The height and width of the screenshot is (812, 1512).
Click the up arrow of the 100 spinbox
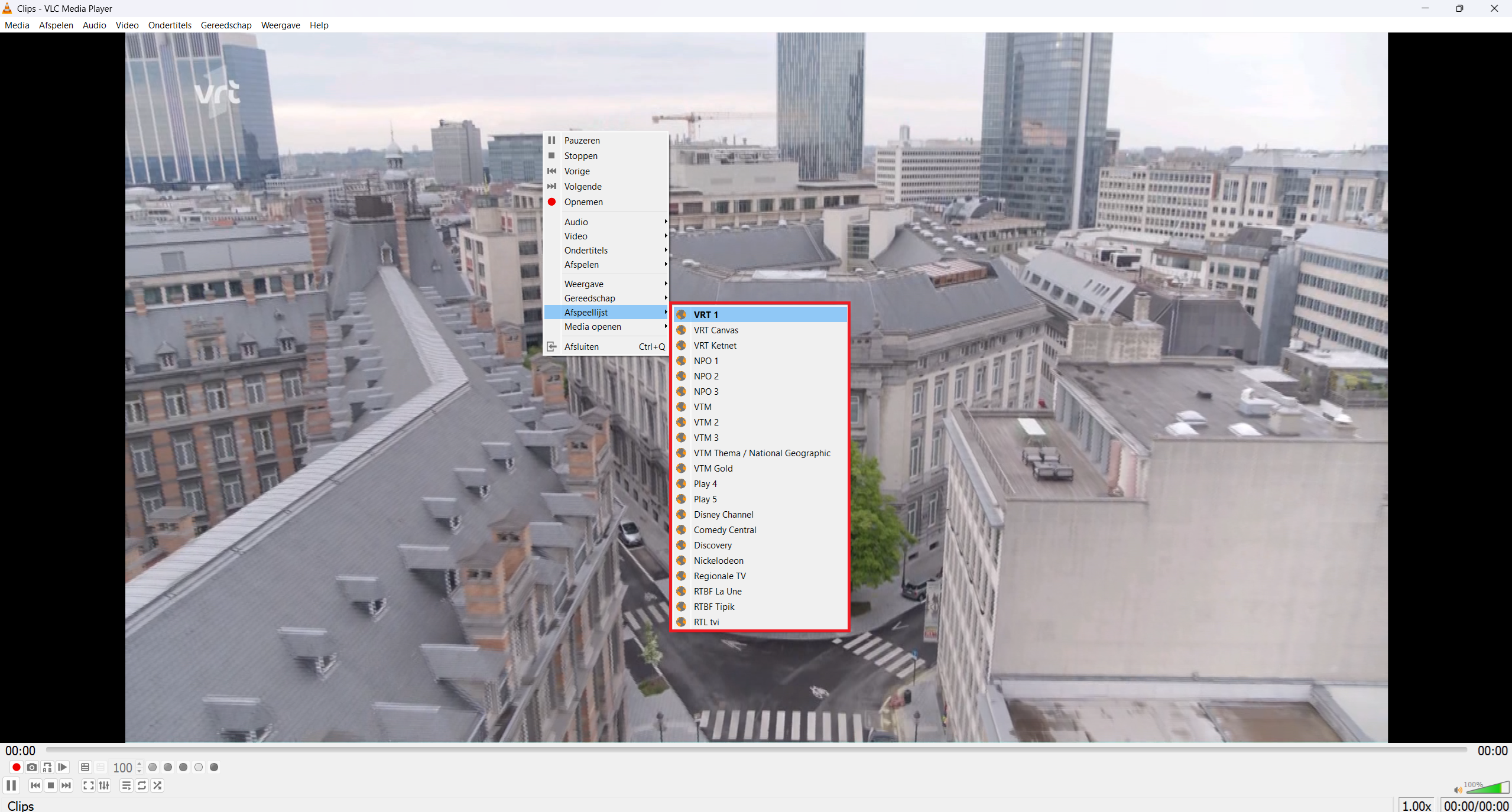click(x=139, y=764)
